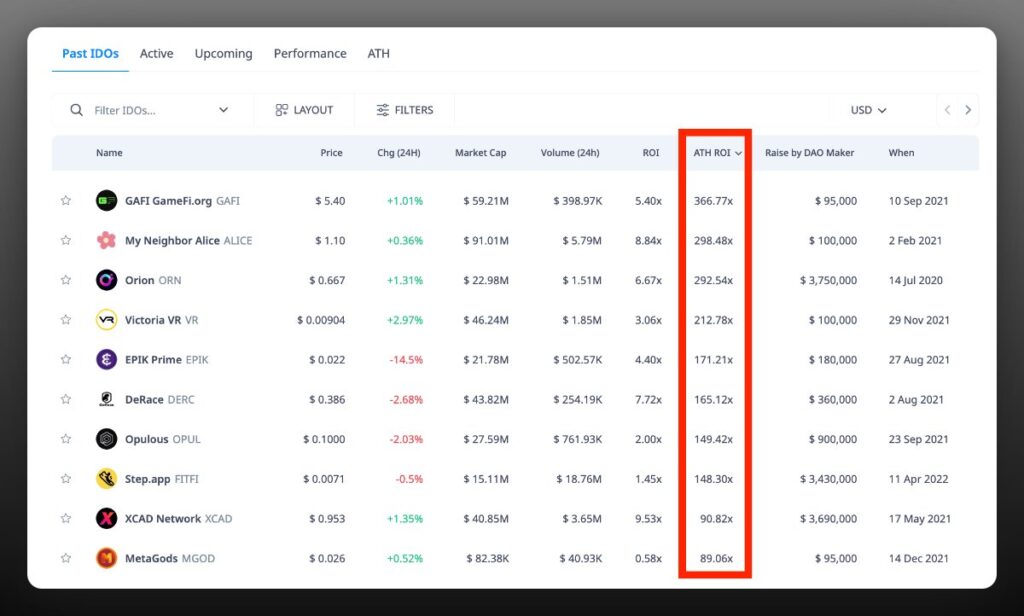Open the USD currency dropdown
1024x616 pixels.
click(x=868, y=110)
